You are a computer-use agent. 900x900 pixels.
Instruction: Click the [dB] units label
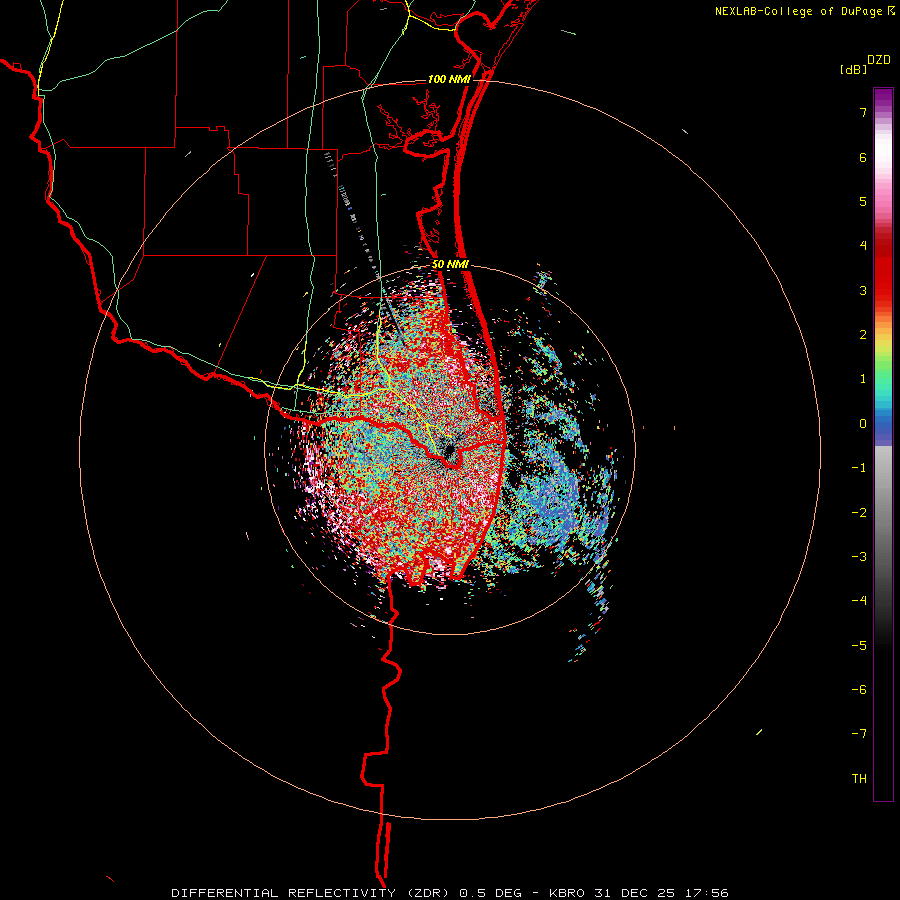pos(853,69)
